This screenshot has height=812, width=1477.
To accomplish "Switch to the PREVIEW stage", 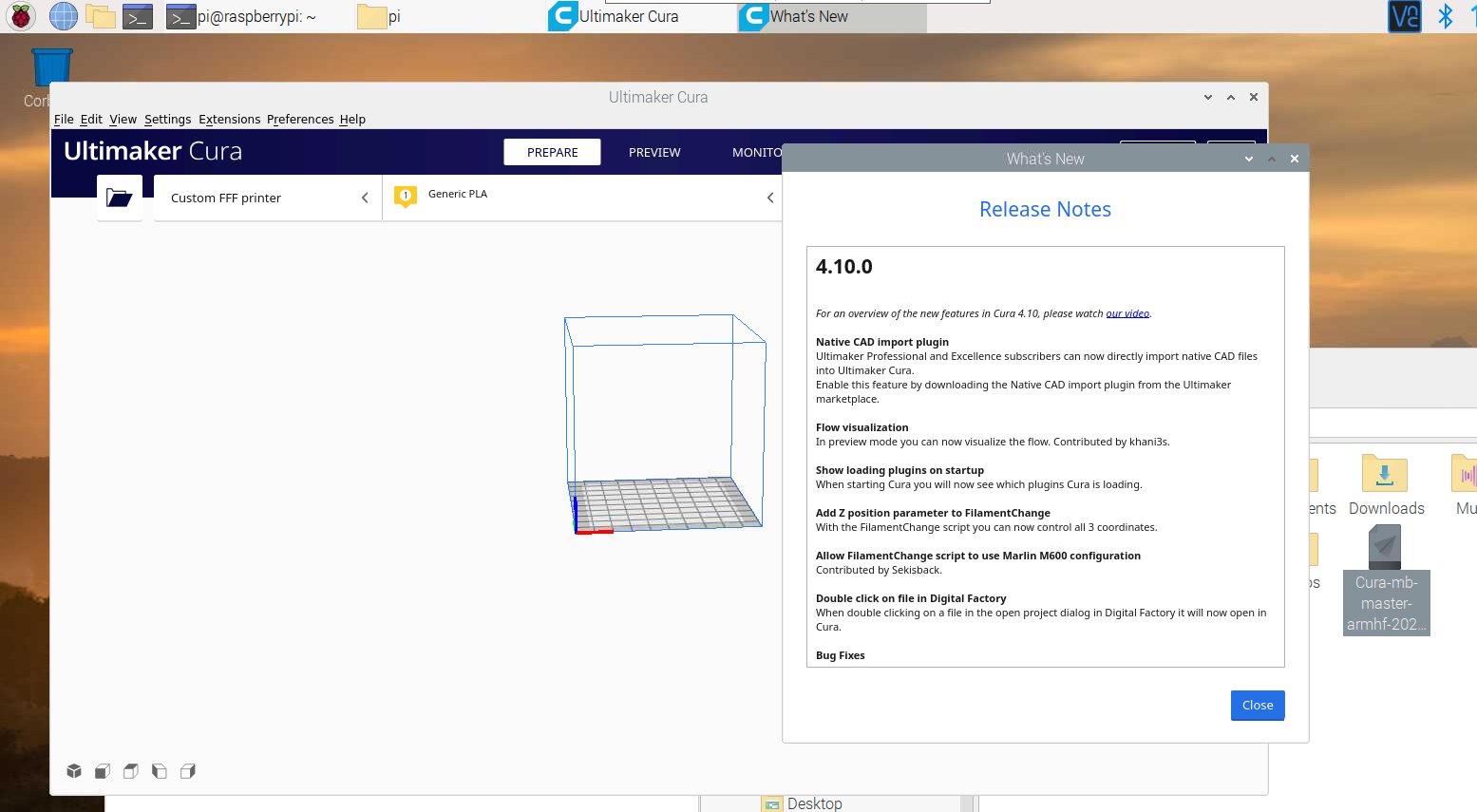I will (x=654, y=152).
